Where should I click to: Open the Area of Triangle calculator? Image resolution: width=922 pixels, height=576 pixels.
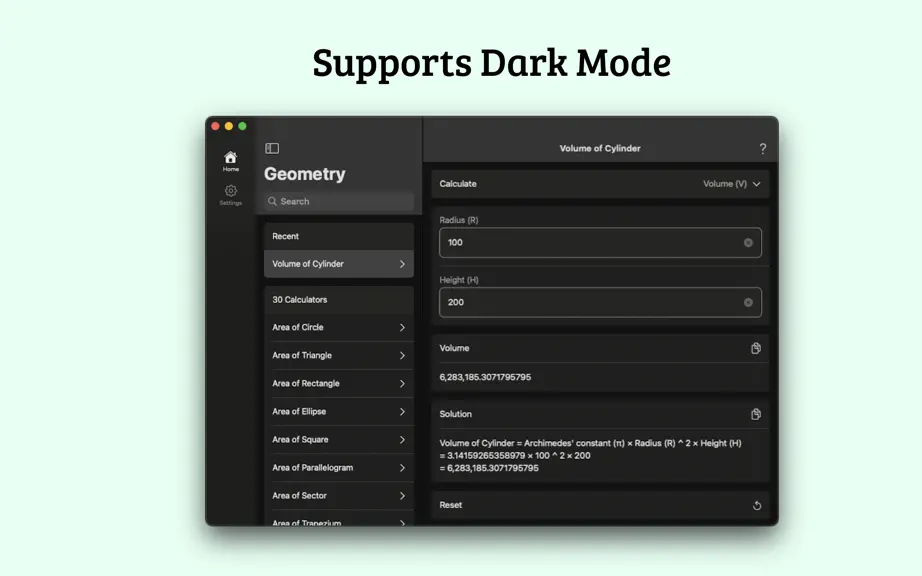[x=339, y=356]
